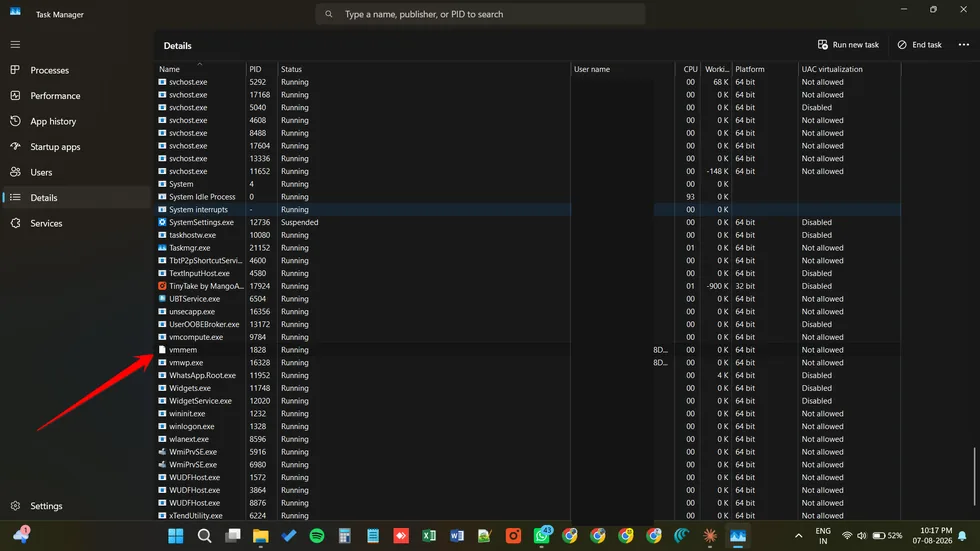Open the battery status indicator
980x551 pixels.
coord(887,536)
